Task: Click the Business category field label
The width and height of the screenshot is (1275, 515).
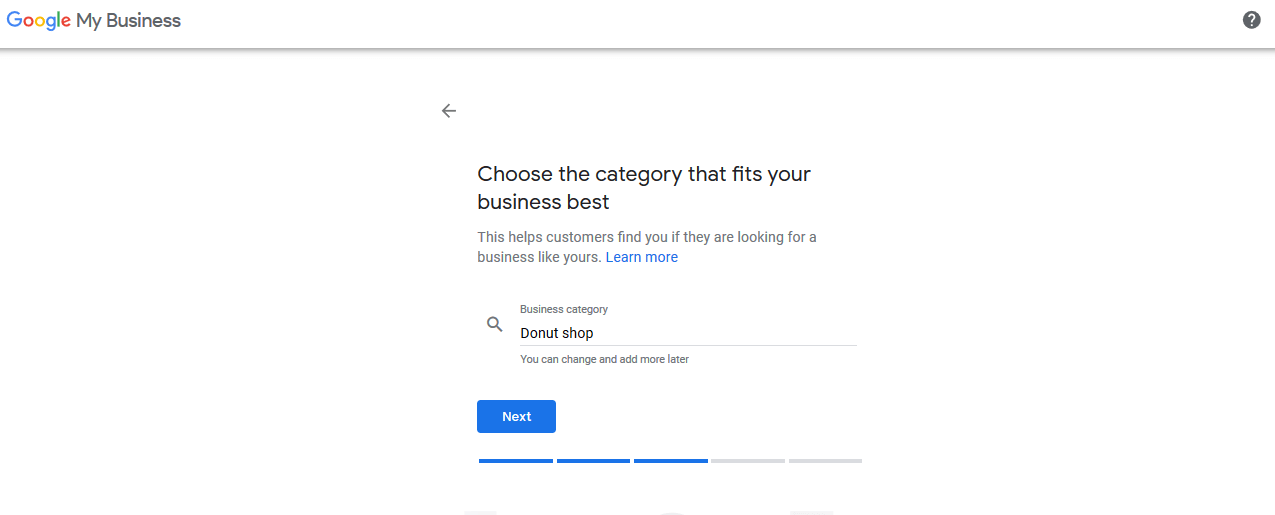Action: tap(564, 309)
